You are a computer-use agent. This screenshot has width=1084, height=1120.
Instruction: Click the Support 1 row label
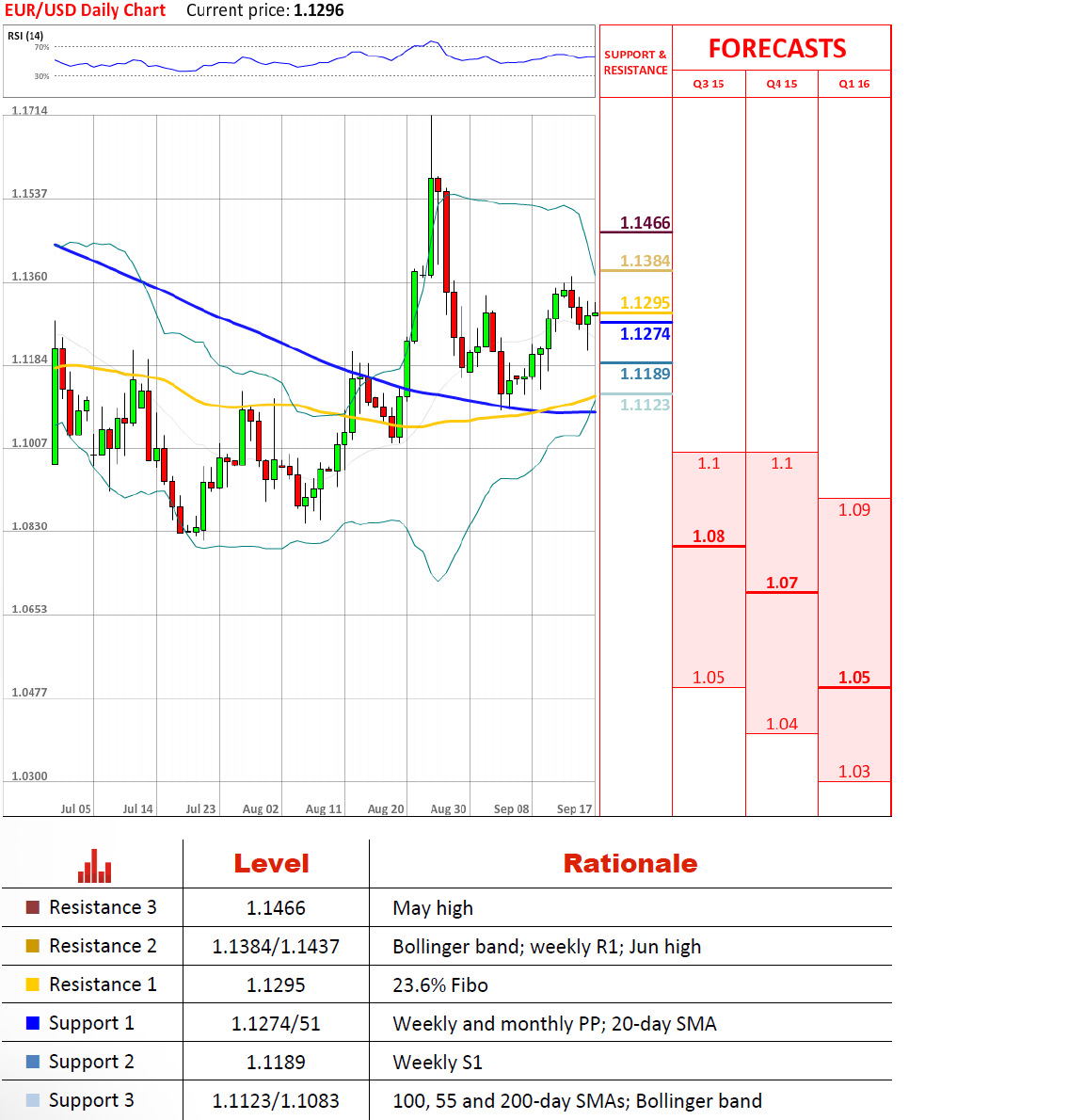click(91, 1024)
